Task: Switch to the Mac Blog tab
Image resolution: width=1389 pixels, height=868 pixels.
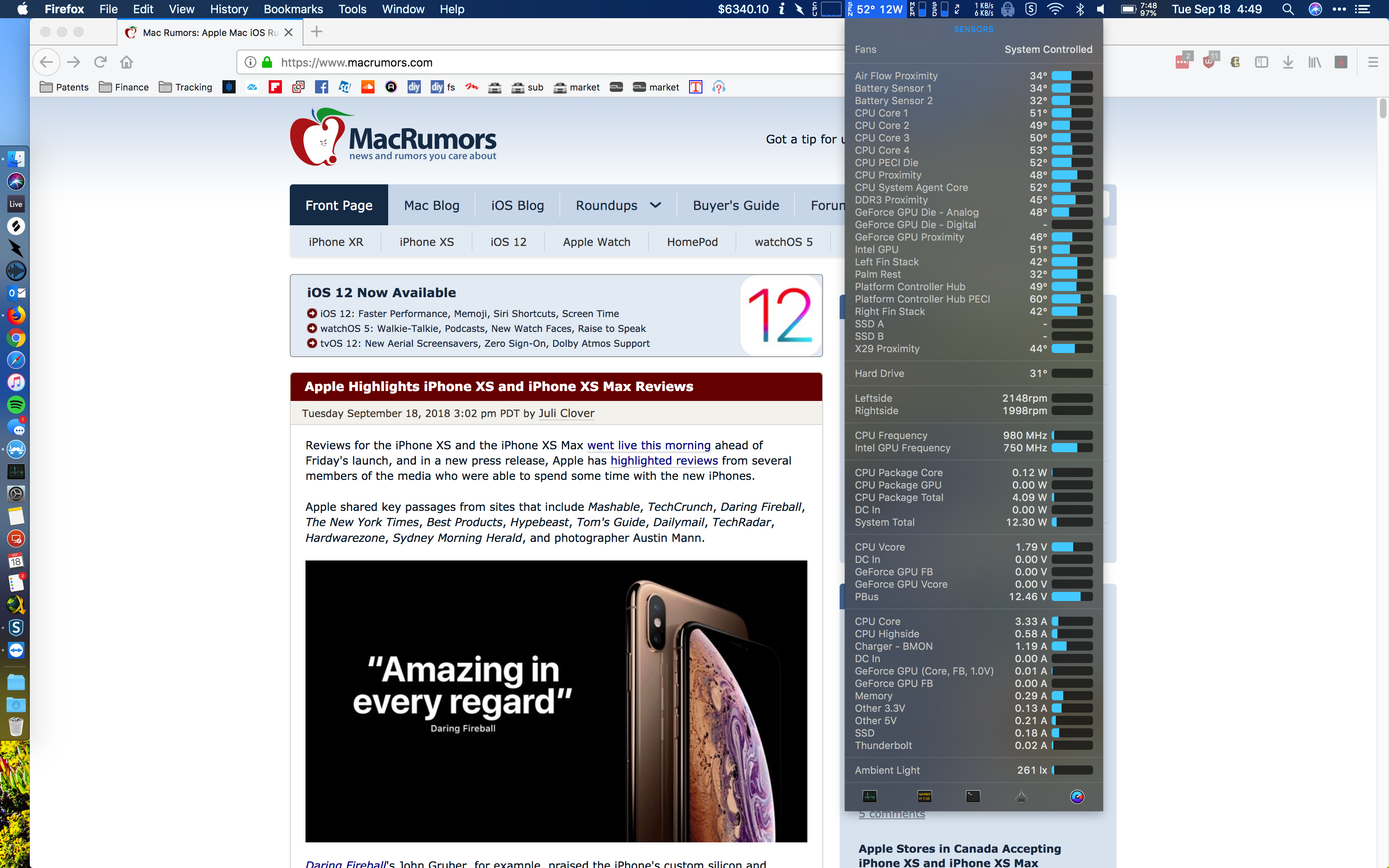Action: 431,205
